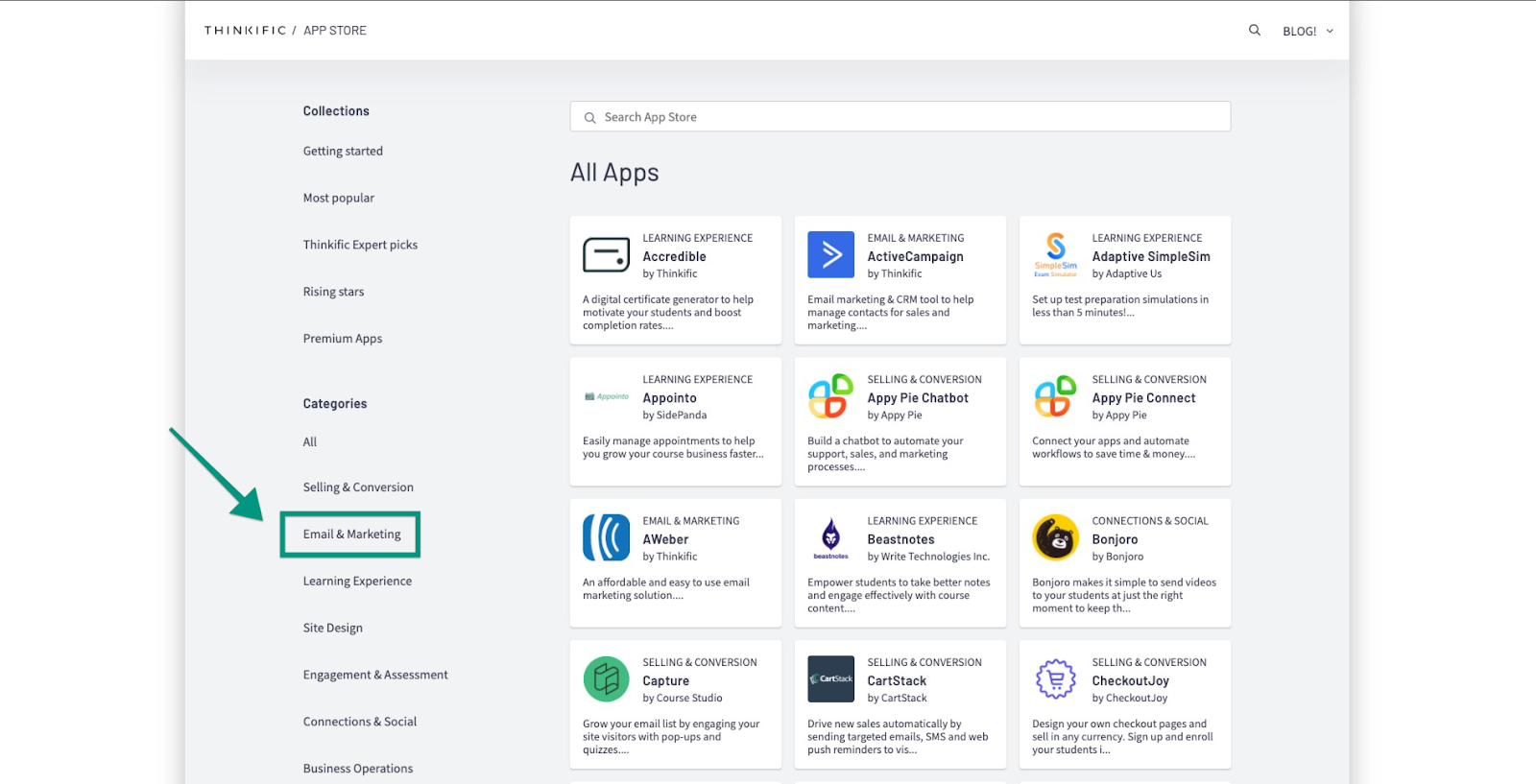This screenshot has width=1536, height=784.
Task: Click 'by Adaptive Us' text
Action: pos(1126,274)
